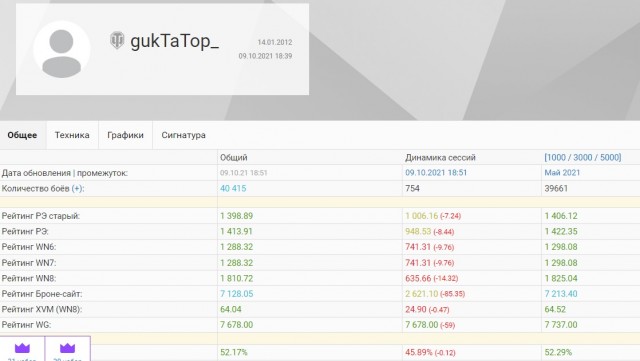
Task: Select the Май 2021 period link
Action: [x=562, y=173]
